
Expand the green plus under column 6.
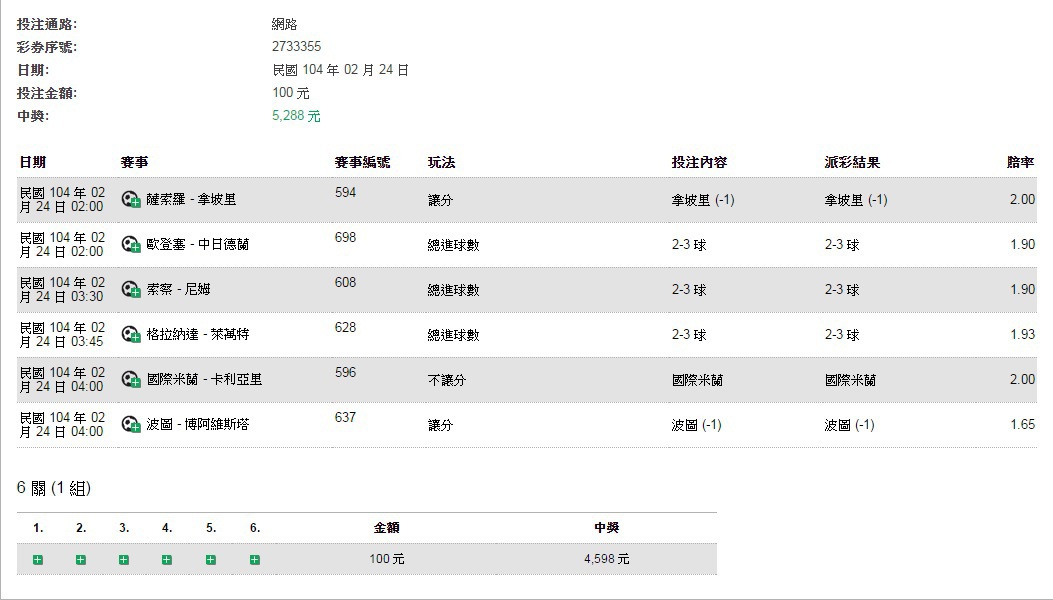[255, 560]
